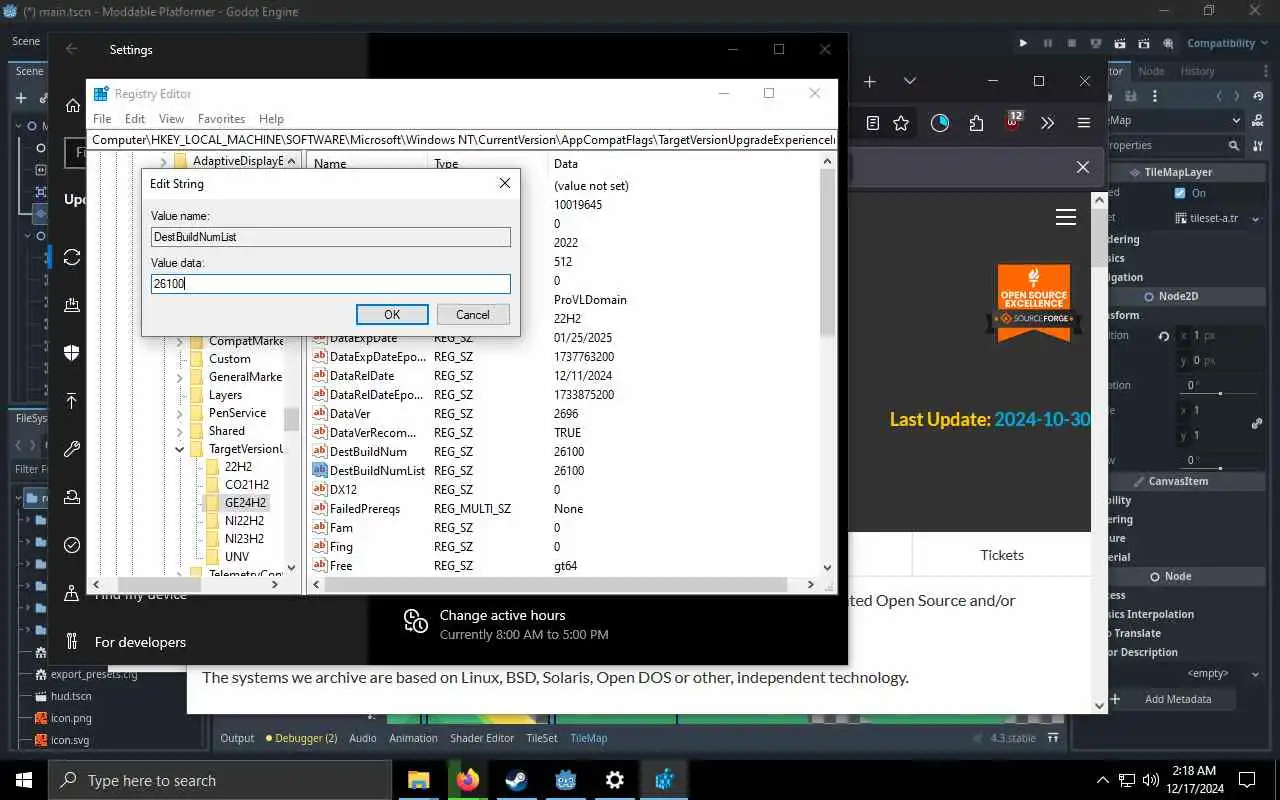Switch to Godot's Node dock tab
Viewport: 1280px width, 800px height.
pos(1151,71)
